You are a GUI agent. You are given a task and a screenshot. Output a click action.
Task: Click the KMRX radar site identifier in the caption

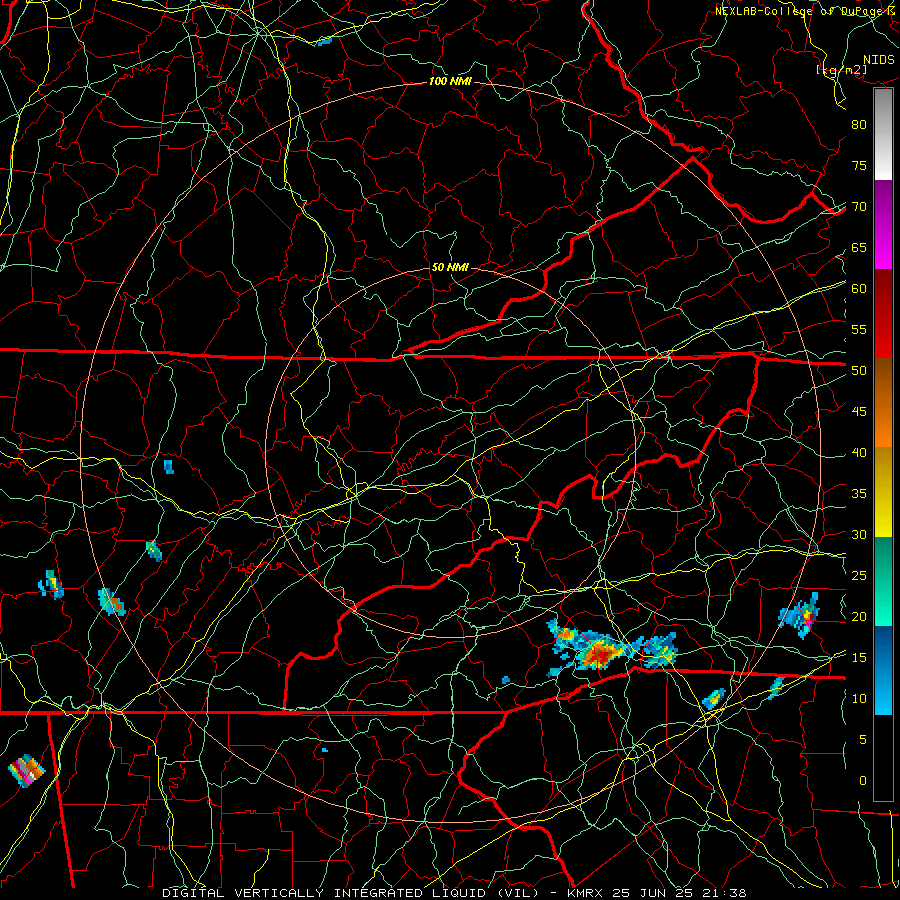[x=585, y=893]
